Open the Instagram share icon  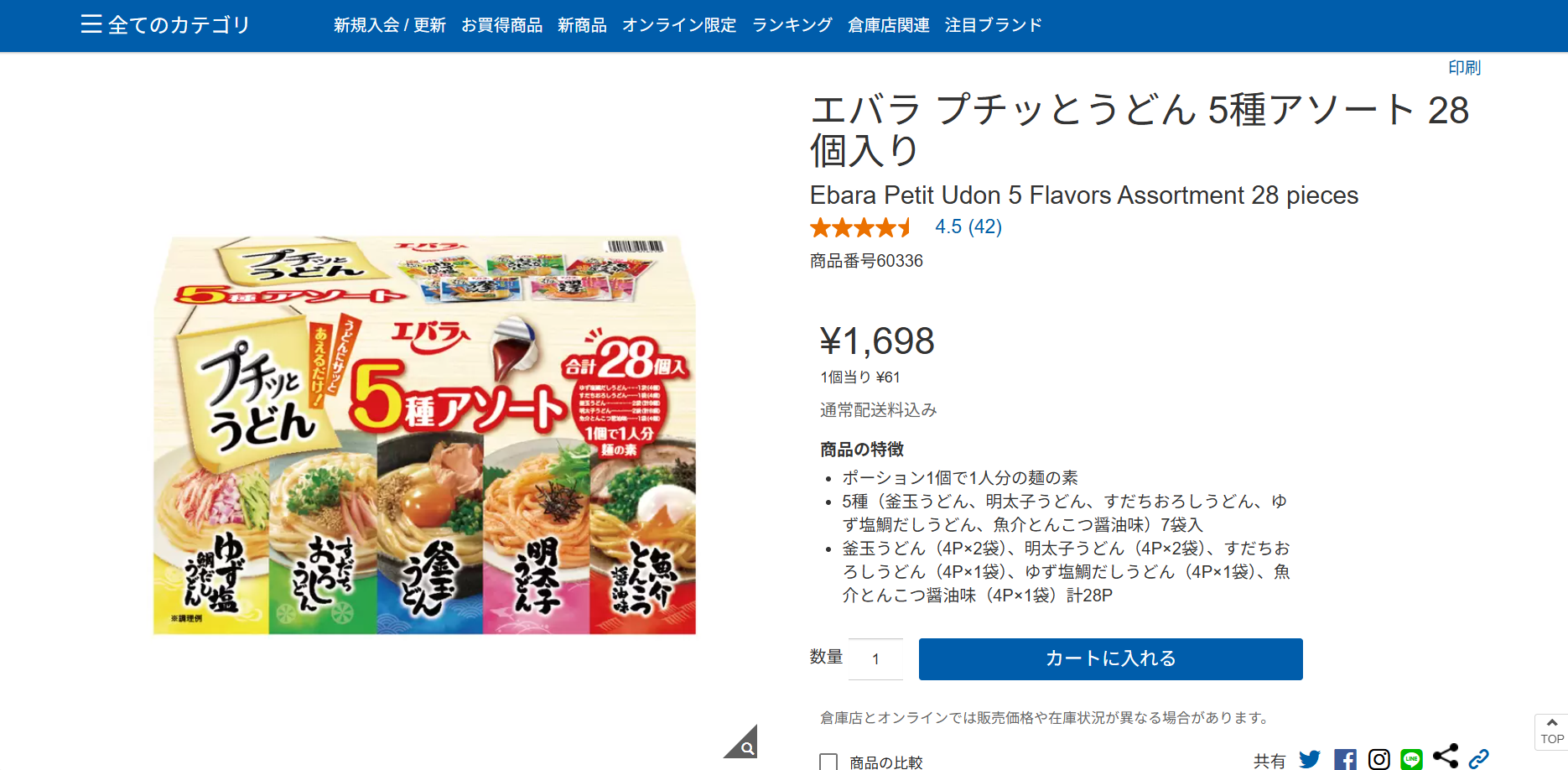[x=1379, y=760]
